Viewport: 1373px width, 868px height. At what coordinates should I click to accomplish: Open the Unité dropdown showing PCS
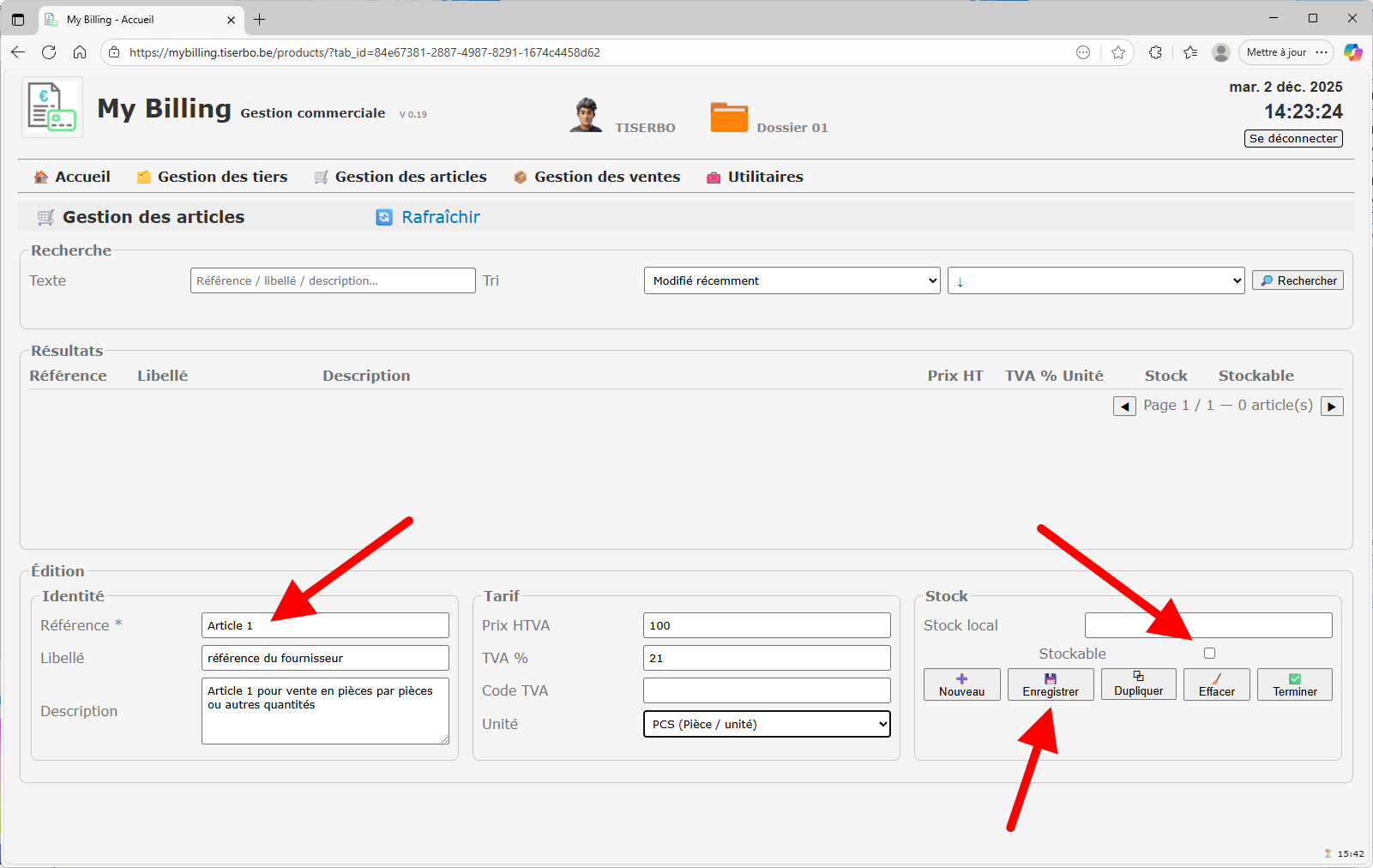click(766, 724)
